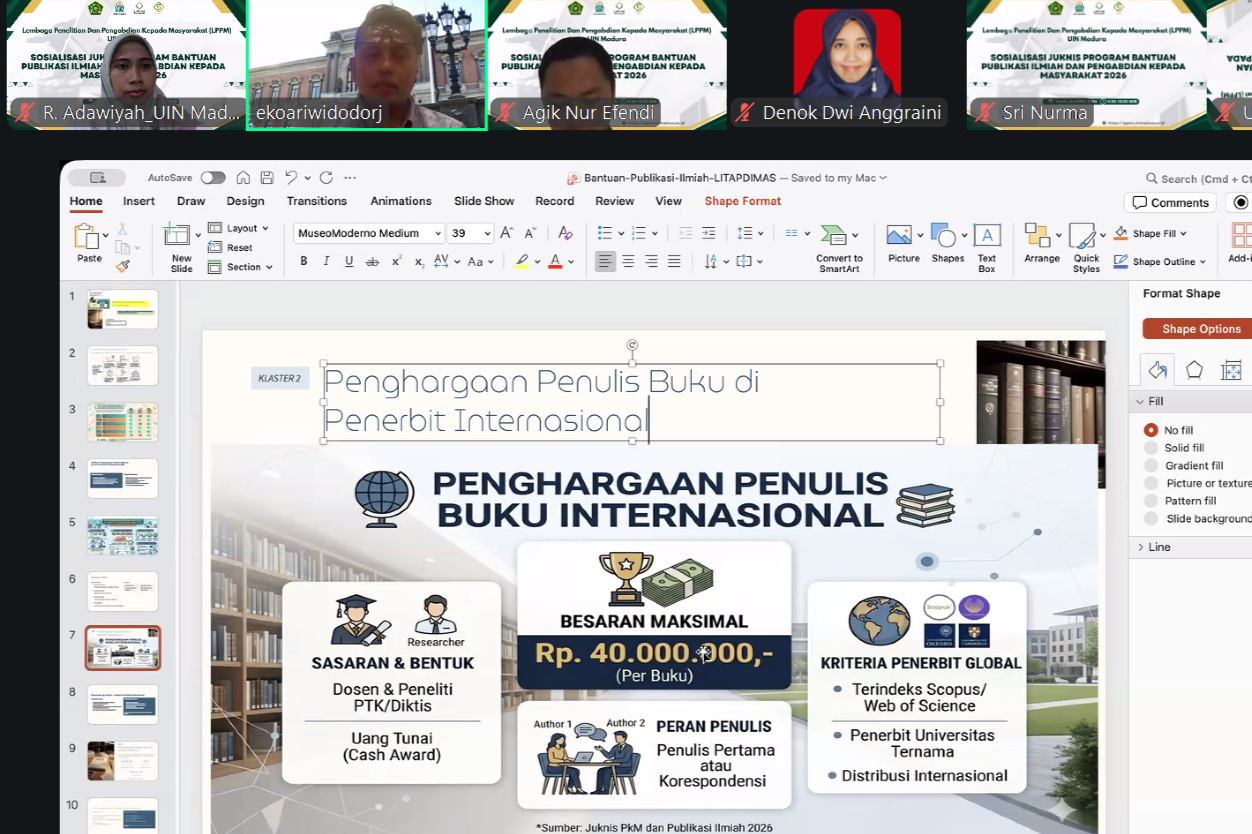The image size is (1252, 834).
Task: Click the Clear Formatting eraser icon
Action: click(x=565, y=233)
